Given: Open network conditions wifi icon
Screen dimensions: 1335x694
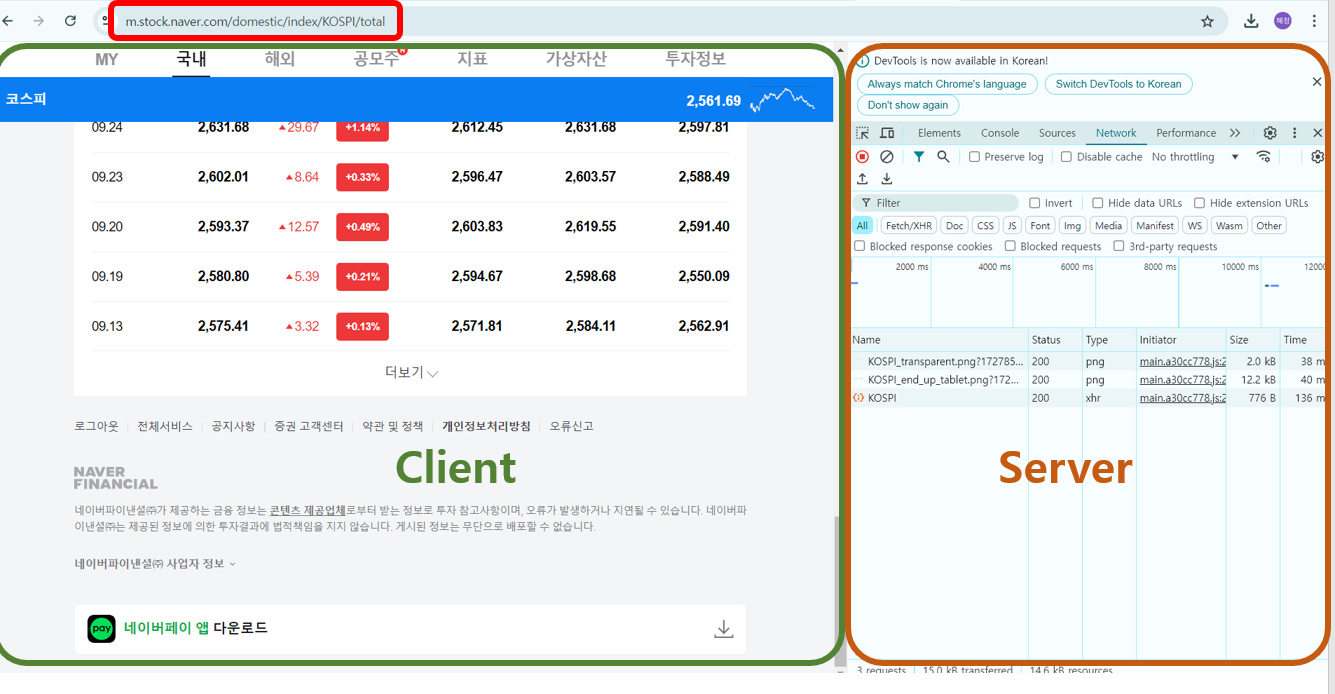Looking at the screenshot, I should click(1264, 157).
